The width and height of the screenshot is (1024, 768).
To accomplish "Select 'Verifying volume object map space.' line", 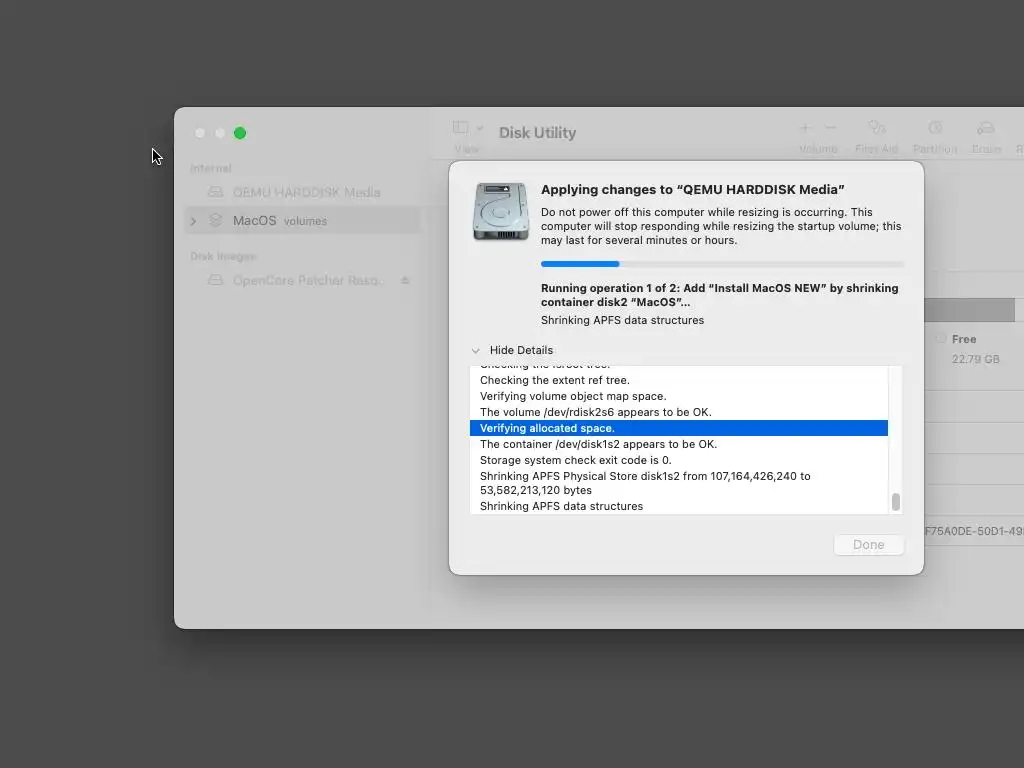I will coord(679,396).
